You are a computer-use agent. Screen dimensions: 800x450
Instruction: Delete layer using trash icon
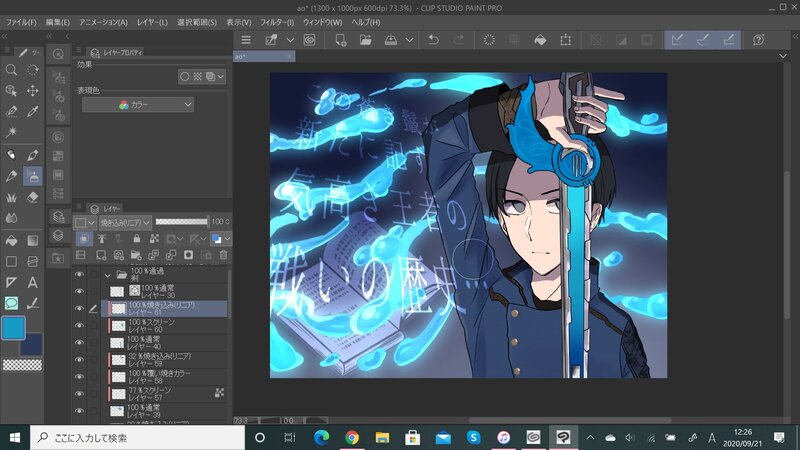coord(223,255)
